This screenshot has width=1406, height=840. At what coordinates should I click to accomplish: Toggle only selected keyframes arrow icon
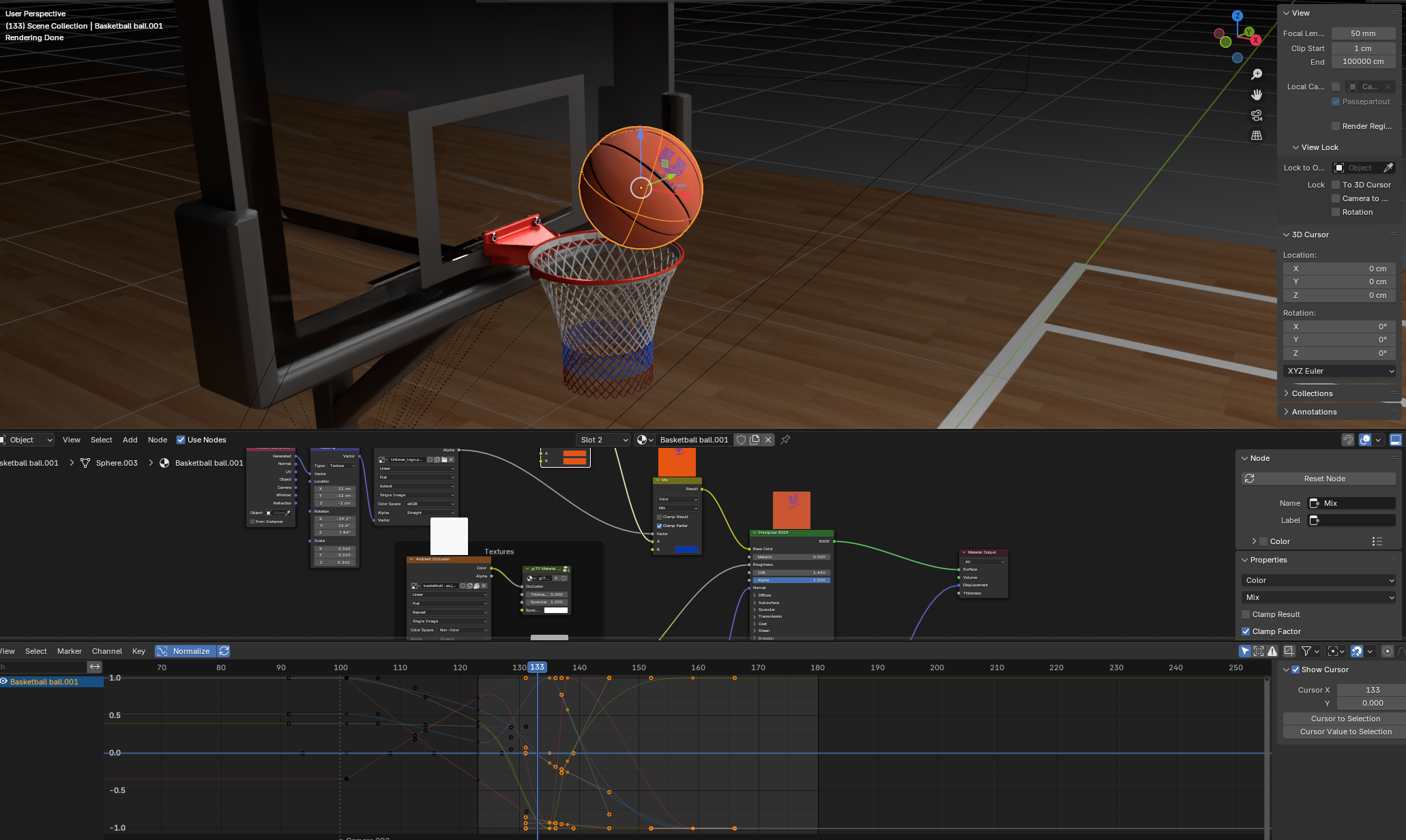point(1245,651)
